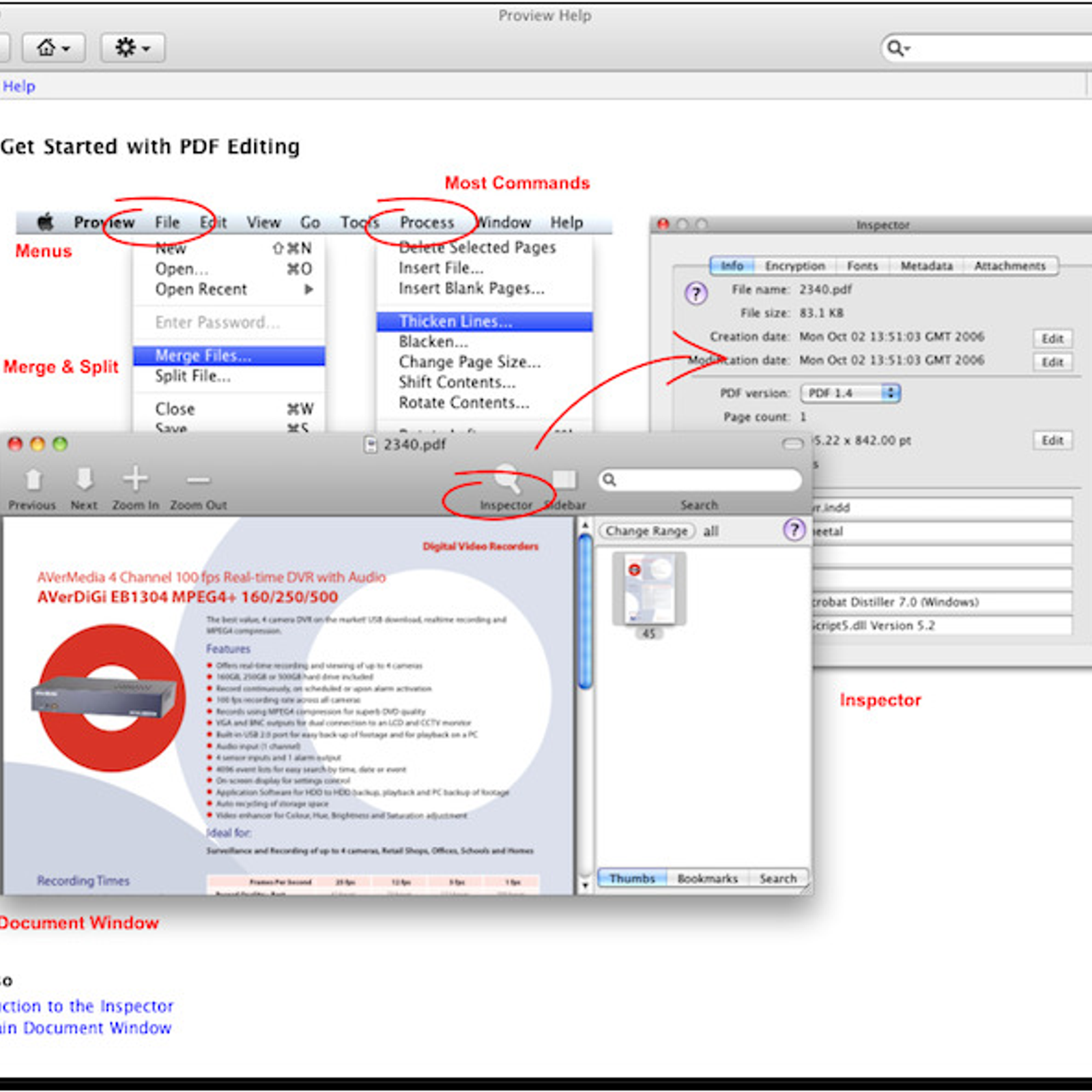Choose Thicken Lines in Process menu
The height and width of the screenshot is (1092, 1092).
tap(485, 321)
